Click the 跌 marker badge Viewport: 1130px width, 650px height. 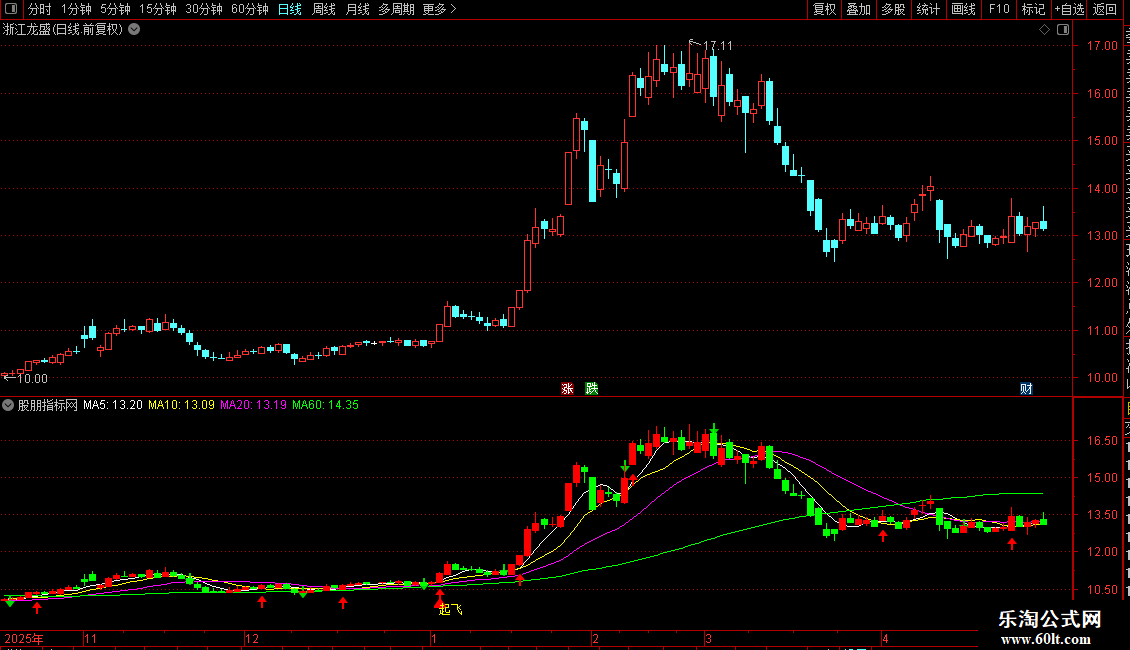coord(592,388)
